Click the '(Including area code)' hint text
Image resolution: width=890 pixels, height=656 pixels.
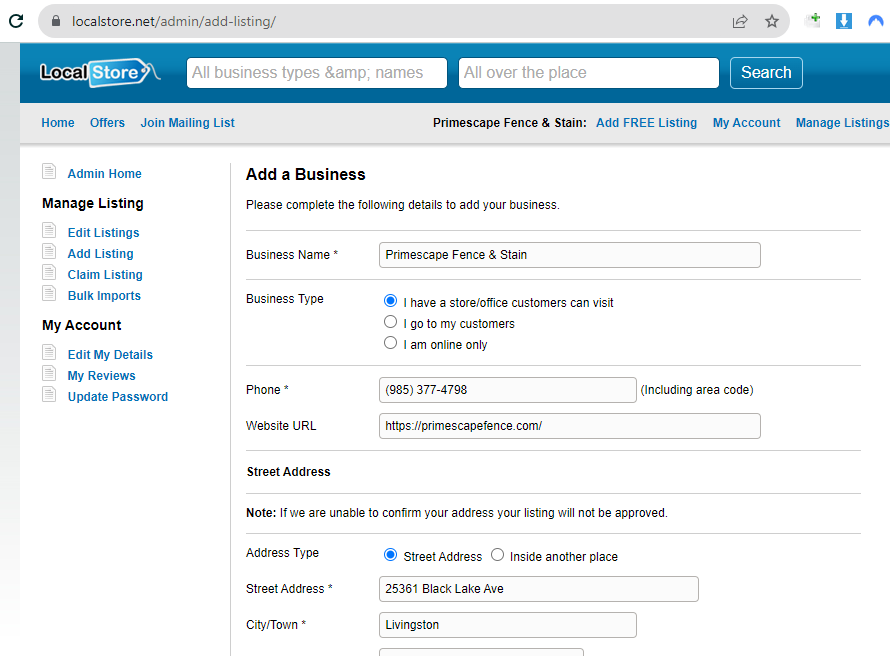click(697, 390)
